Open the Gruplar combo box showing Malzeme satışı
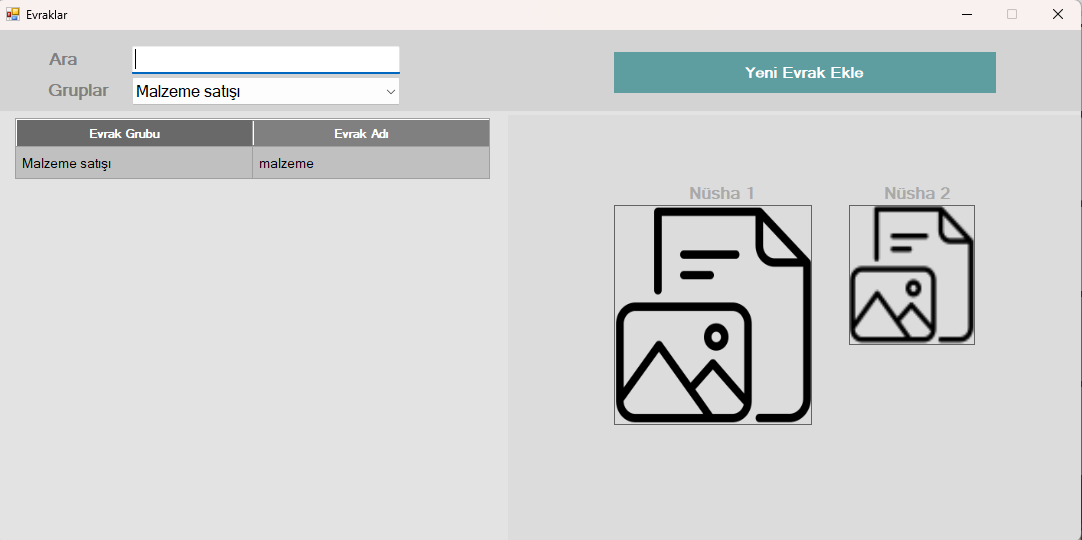The width and height of the screenshot is (1082, 540). coord(255,92)
